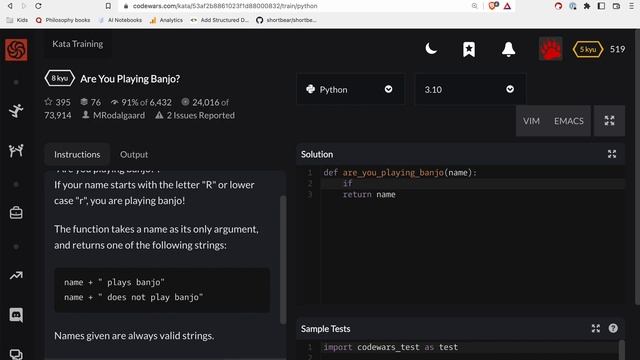The width and height of the screenshot is (640, 360).
Task: Toggle the browser sidebar panel icon
Action: point(601,6)
